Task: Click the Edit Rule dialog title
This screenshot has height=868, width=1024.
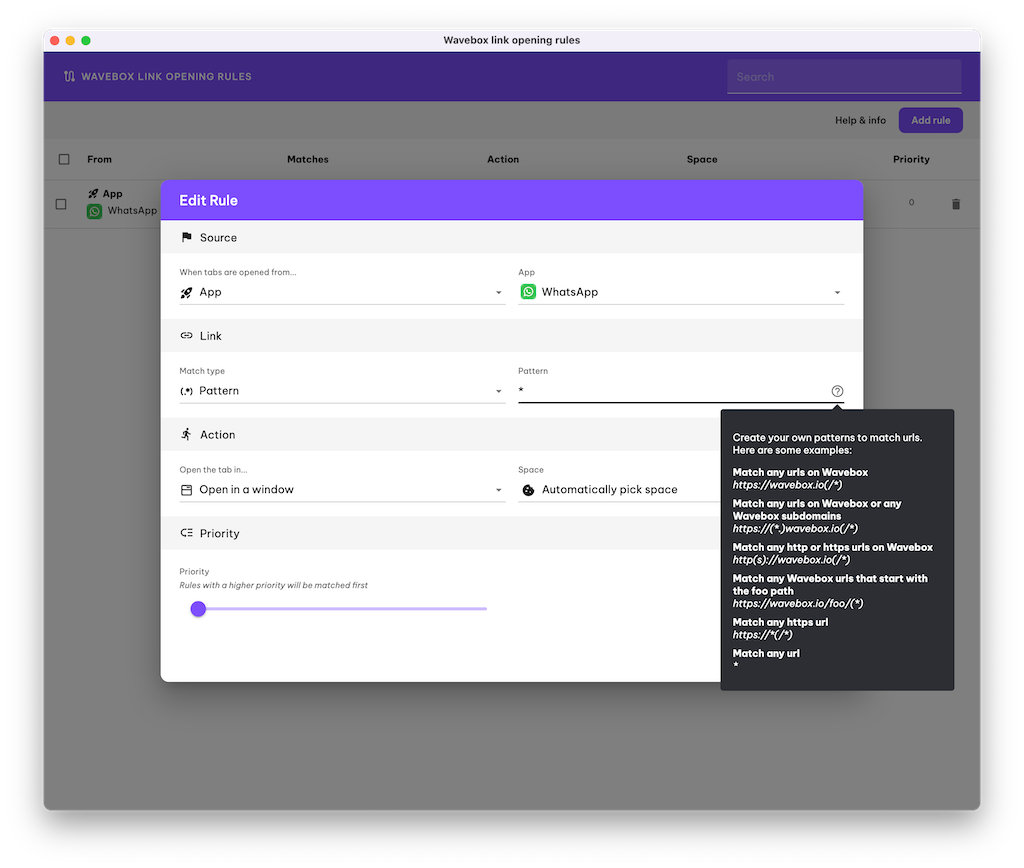Action: click(x=208, y=201)
